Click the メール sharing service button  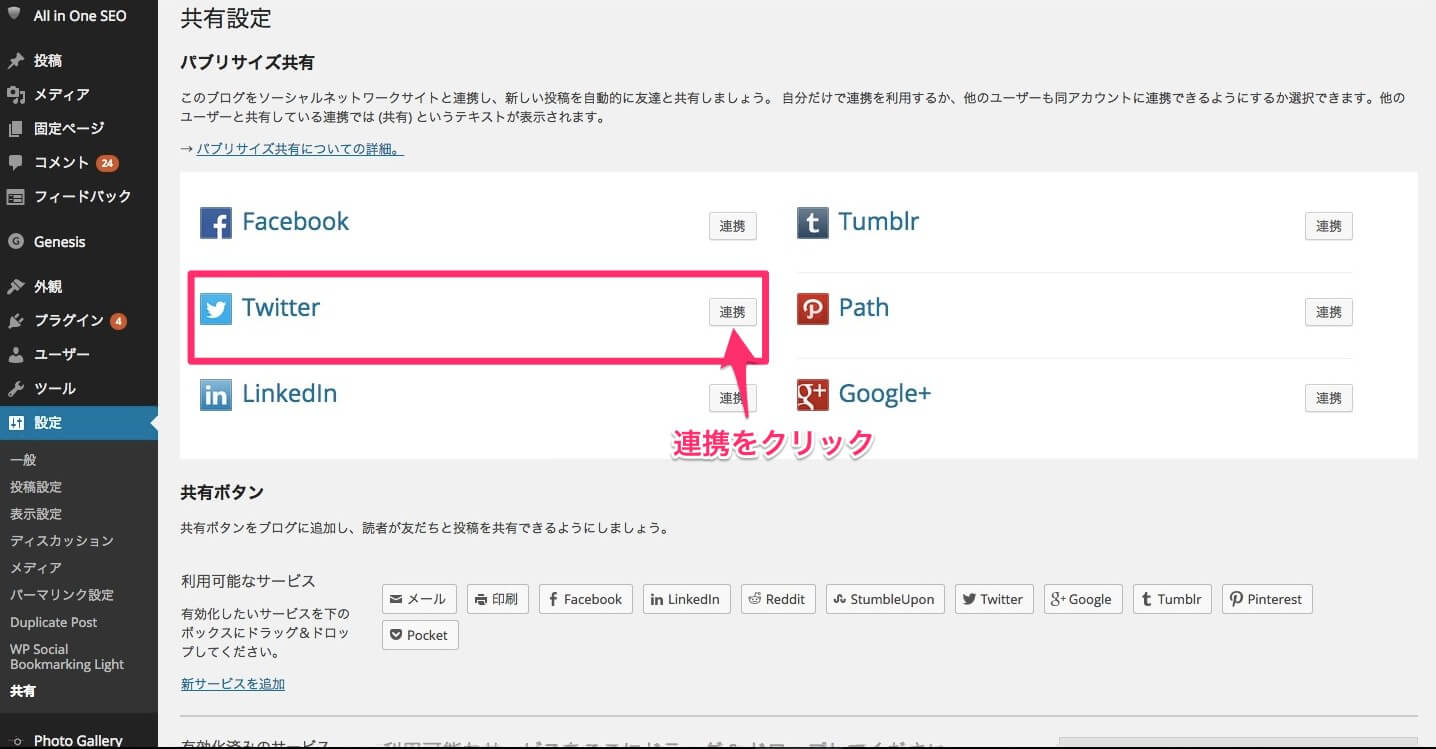tap(419, 599)
